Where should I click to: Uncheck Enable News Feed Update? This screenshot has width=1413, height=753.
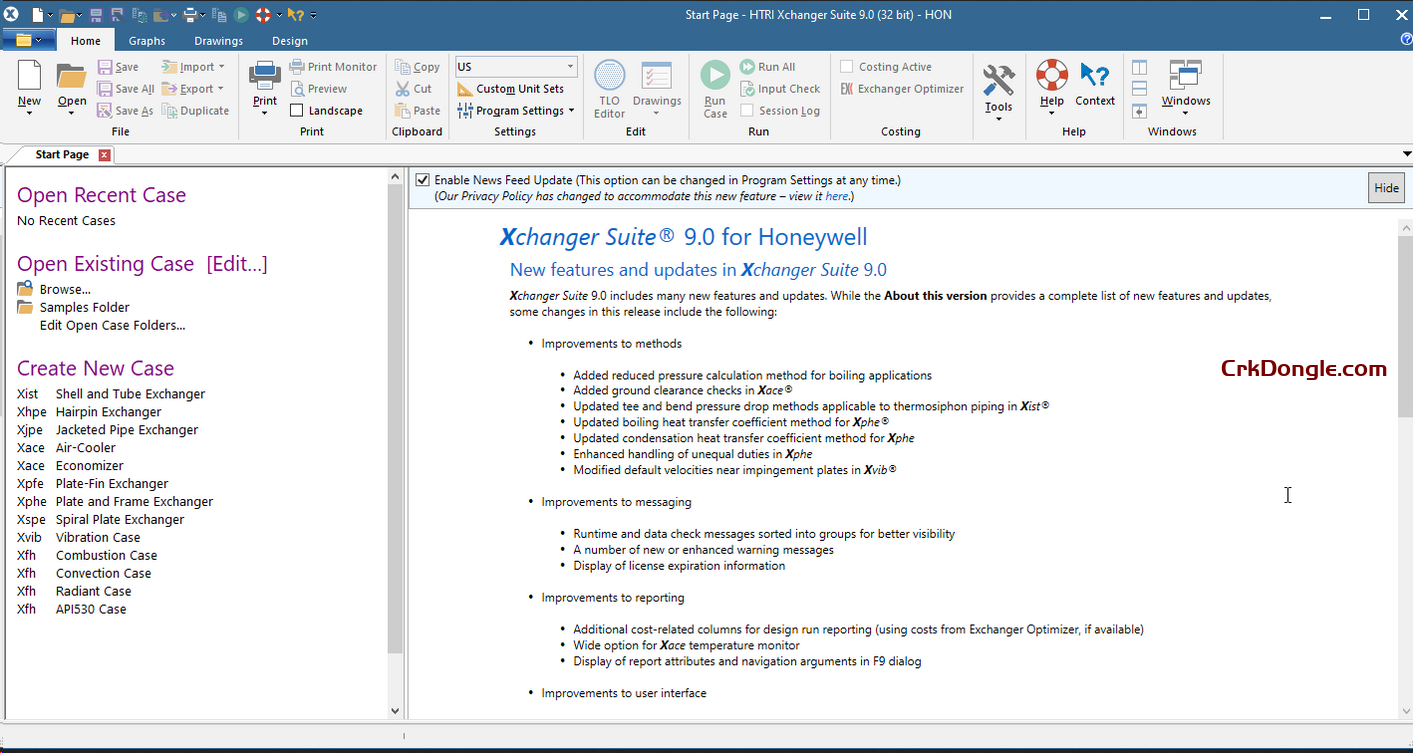pyautogui.click(x=423, y=180)
